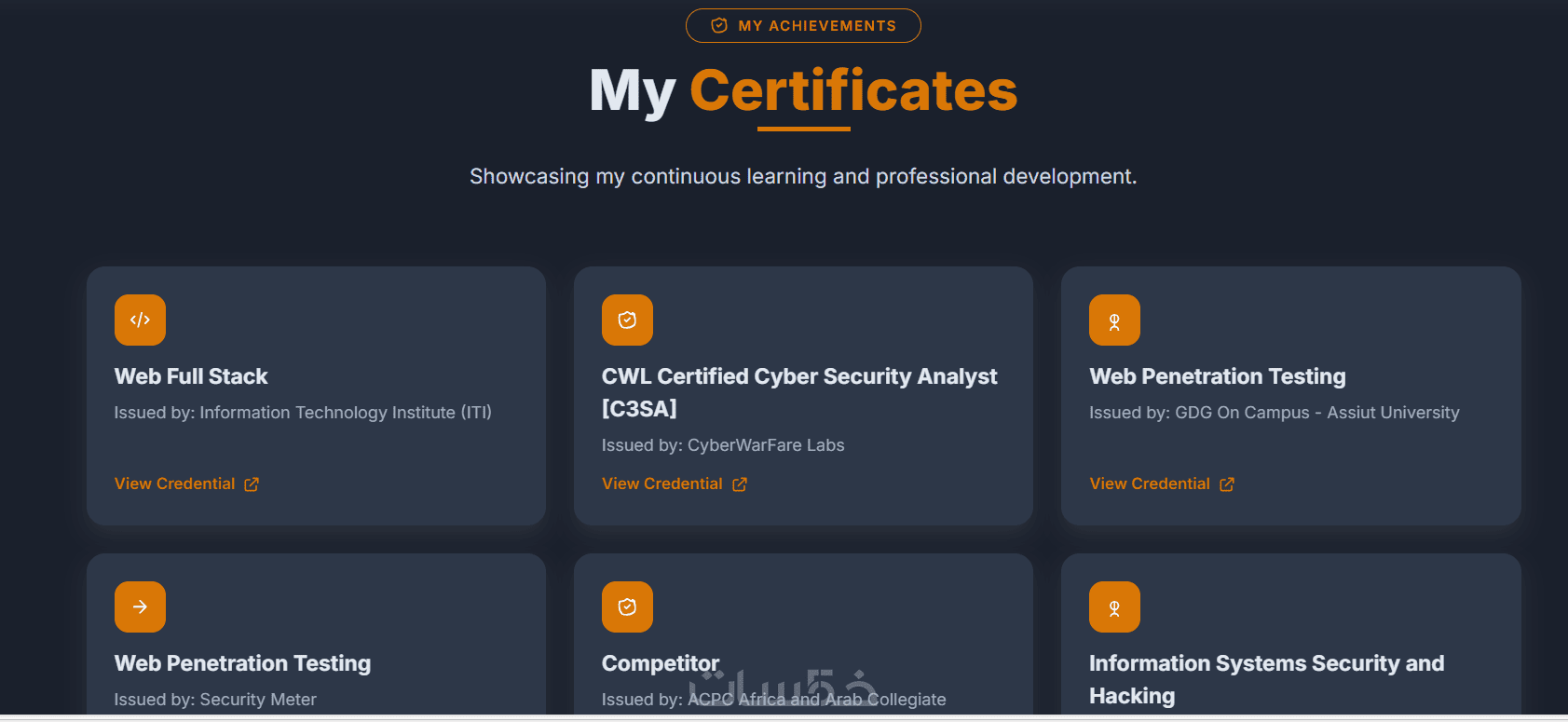The image size is (1568, 722).
Task: Click "Issued by: Information Technology Institute (ITI)"
Action: (x=303, y=413)
